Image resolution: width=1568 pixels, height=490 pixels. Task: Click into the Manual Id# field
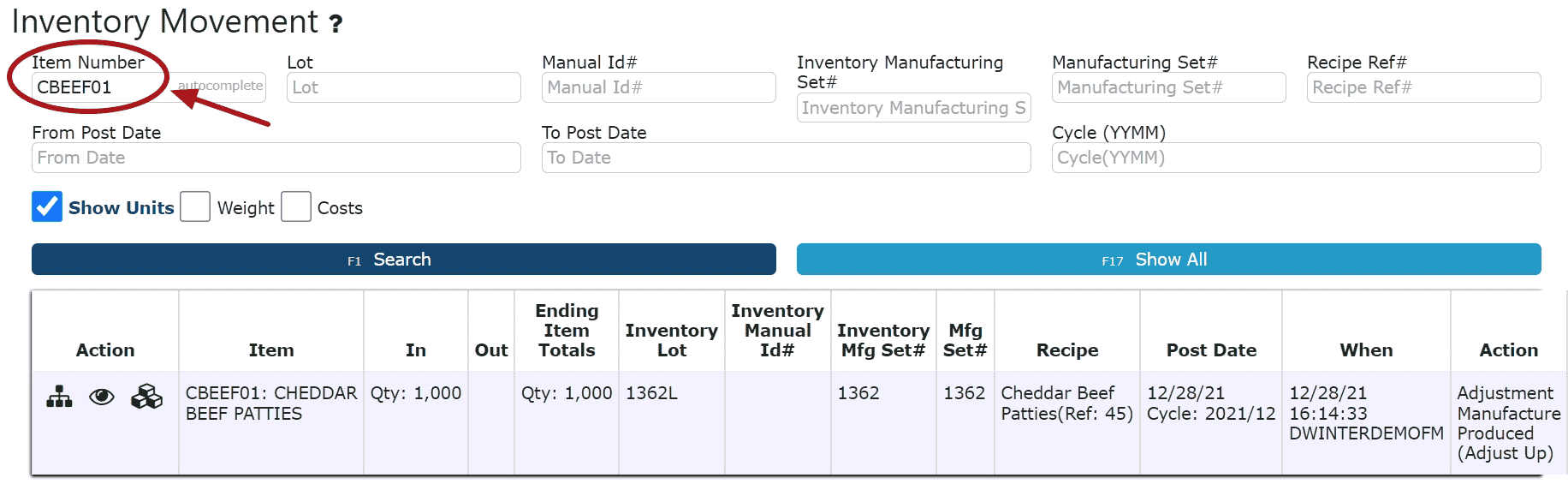click(658, 87)
